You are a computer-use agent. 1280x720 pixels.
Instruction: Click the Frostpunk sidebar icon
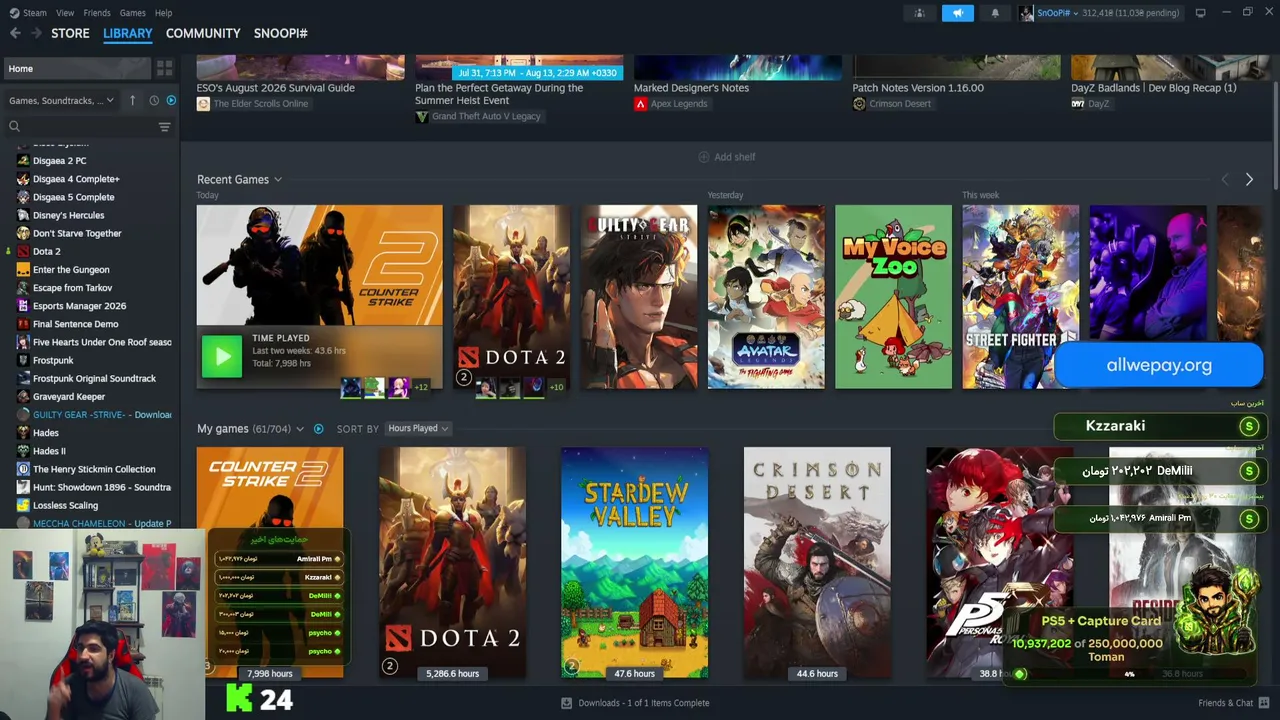[x=23, y=360]
